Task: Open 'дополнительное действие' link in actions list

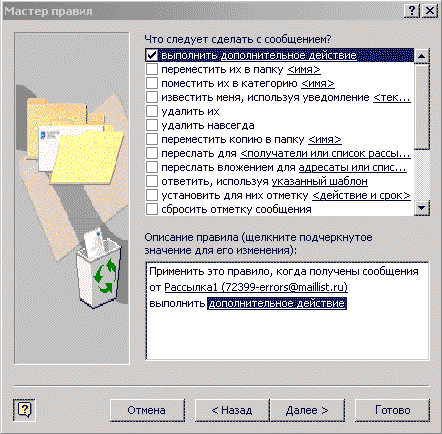Action: [x=289, y=55]
